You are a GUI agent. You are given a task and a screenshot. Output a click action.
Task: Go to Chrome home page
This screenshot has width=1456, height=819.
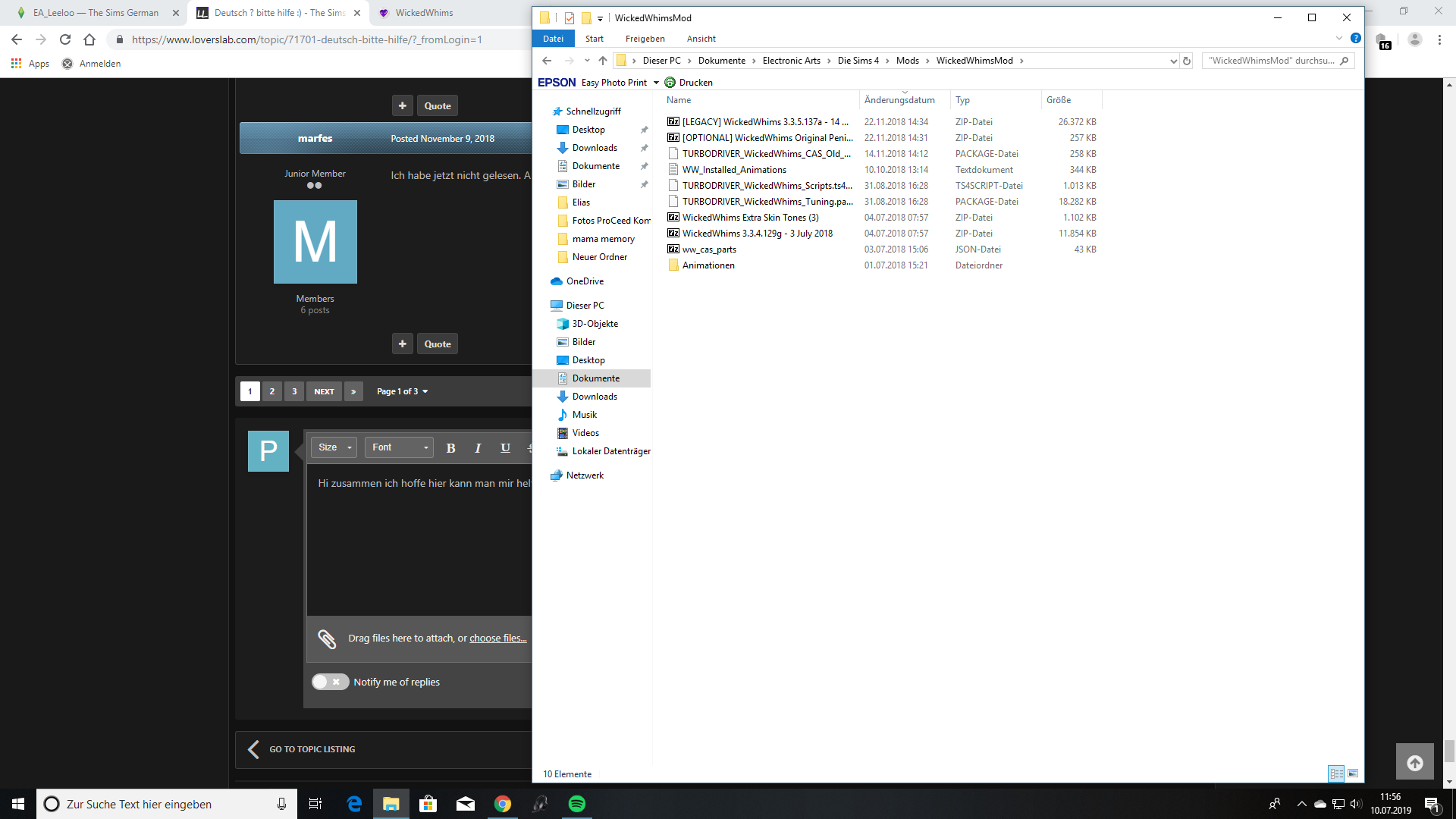point(89,39)
